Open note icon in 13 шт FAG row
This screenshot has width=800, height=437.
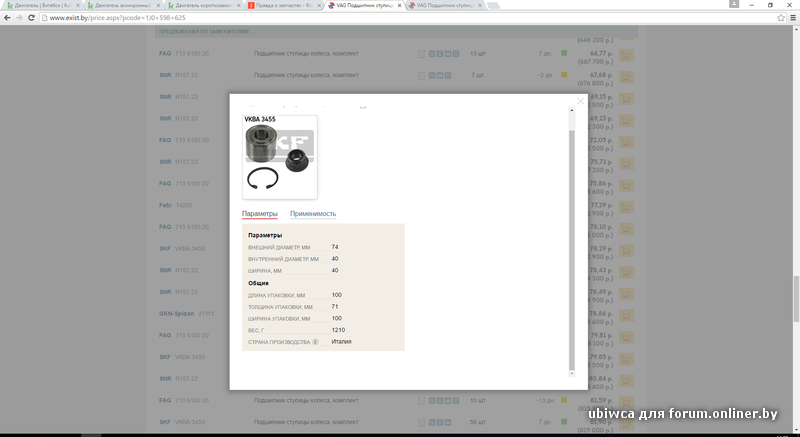pos(421,54)
